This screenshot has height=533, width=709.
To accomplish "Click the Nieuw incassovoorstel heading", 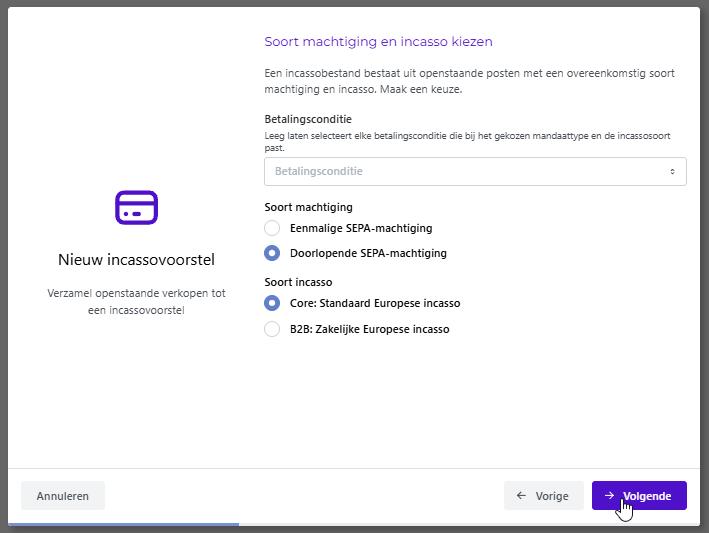I will [x=136, y=259].
